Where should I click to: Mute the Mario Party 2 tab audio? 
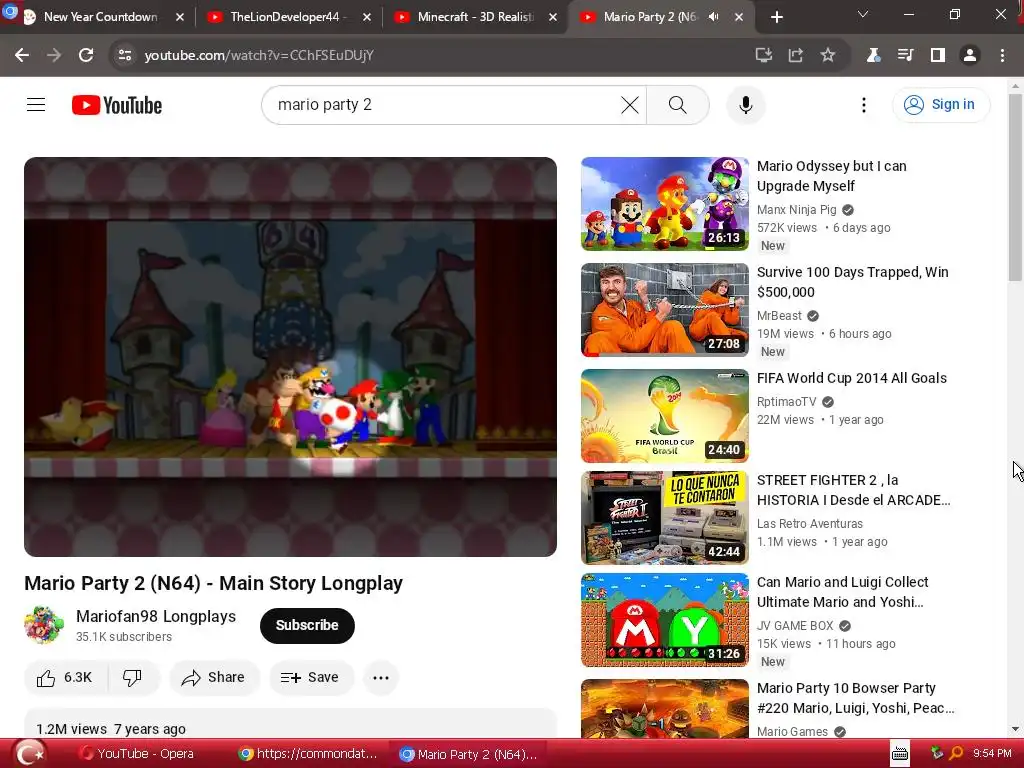(x=714, y=17)
